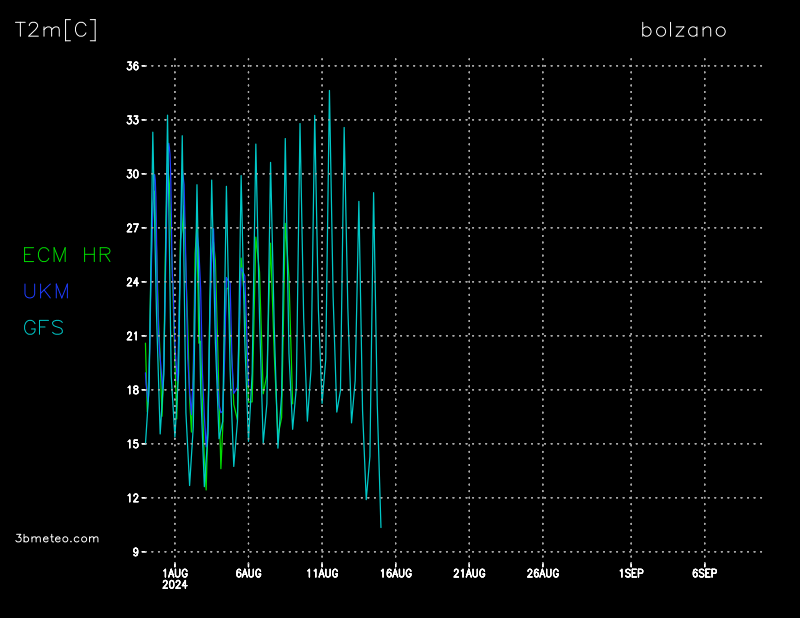
Task: Click the 11AUG date marker
Action: [322, 573]
